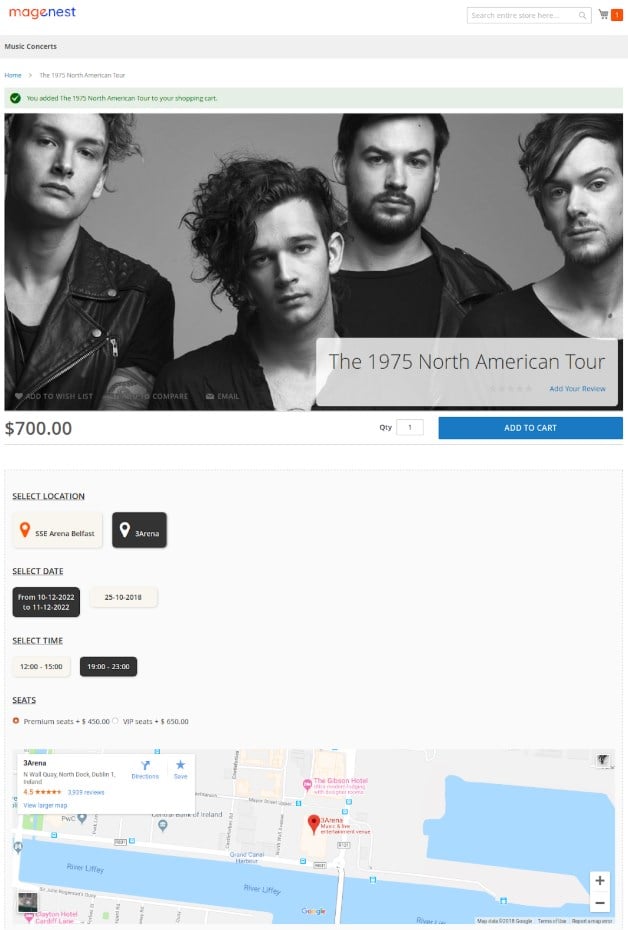Click the map Directions icon
Image resolution: width=628 pixels, height=930 pixels.
click(x=145, y=765)
